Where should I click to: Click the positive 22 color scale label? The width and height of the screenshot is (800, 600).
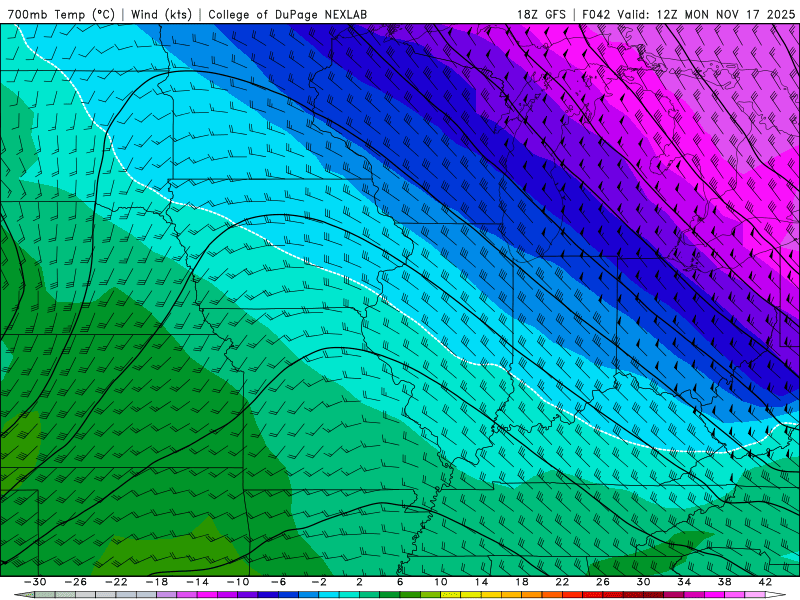tap(562, 582)
